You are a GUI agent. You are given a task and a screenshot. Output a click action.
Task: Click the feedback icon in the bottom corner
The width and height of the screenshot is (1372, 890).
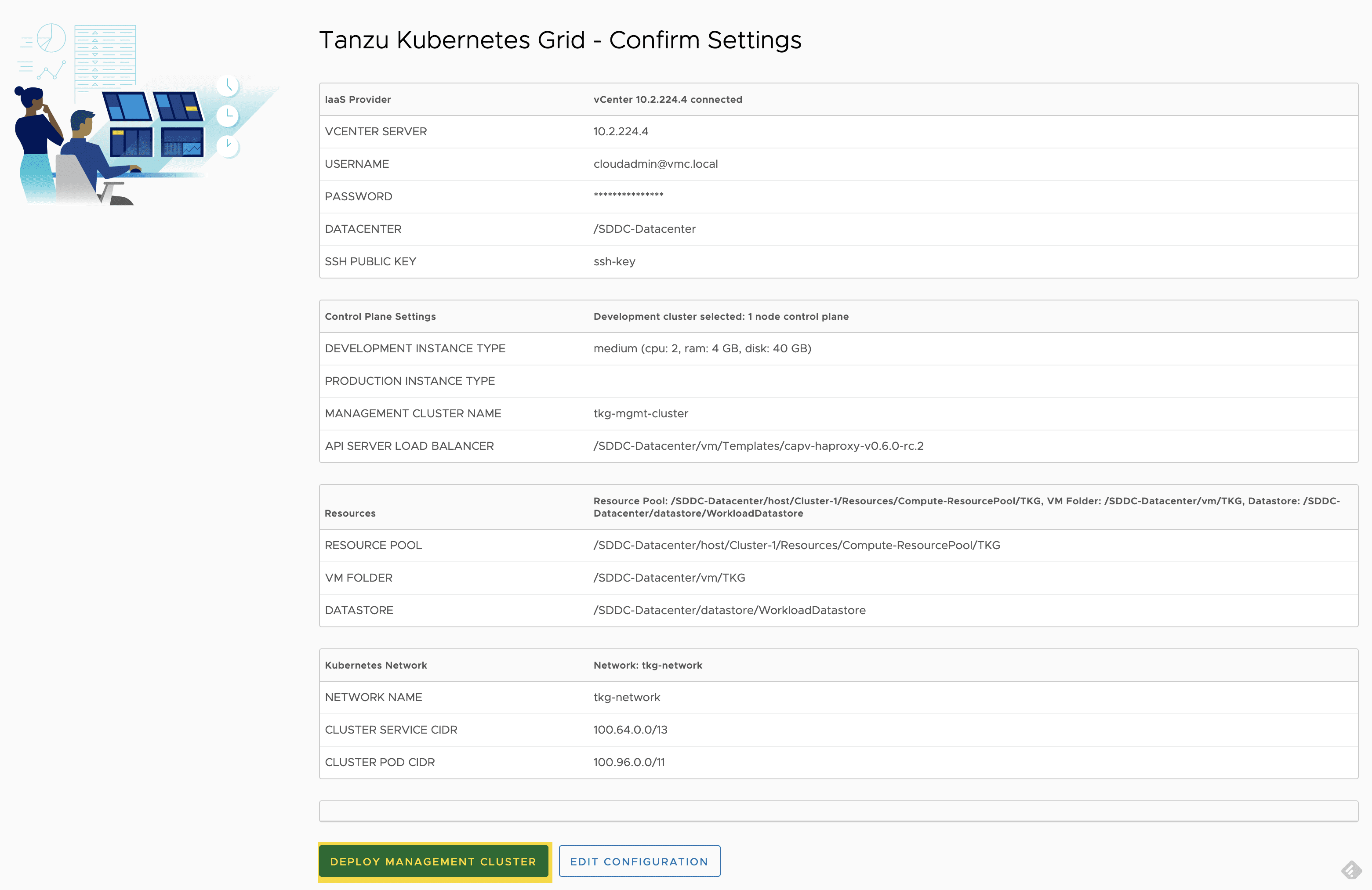point(1351,870)
